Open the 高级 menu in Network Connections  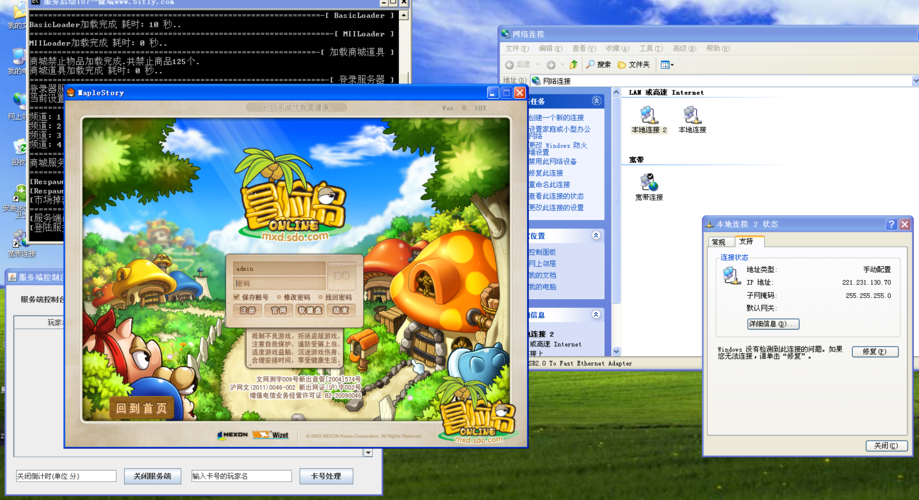coord(684,49)
